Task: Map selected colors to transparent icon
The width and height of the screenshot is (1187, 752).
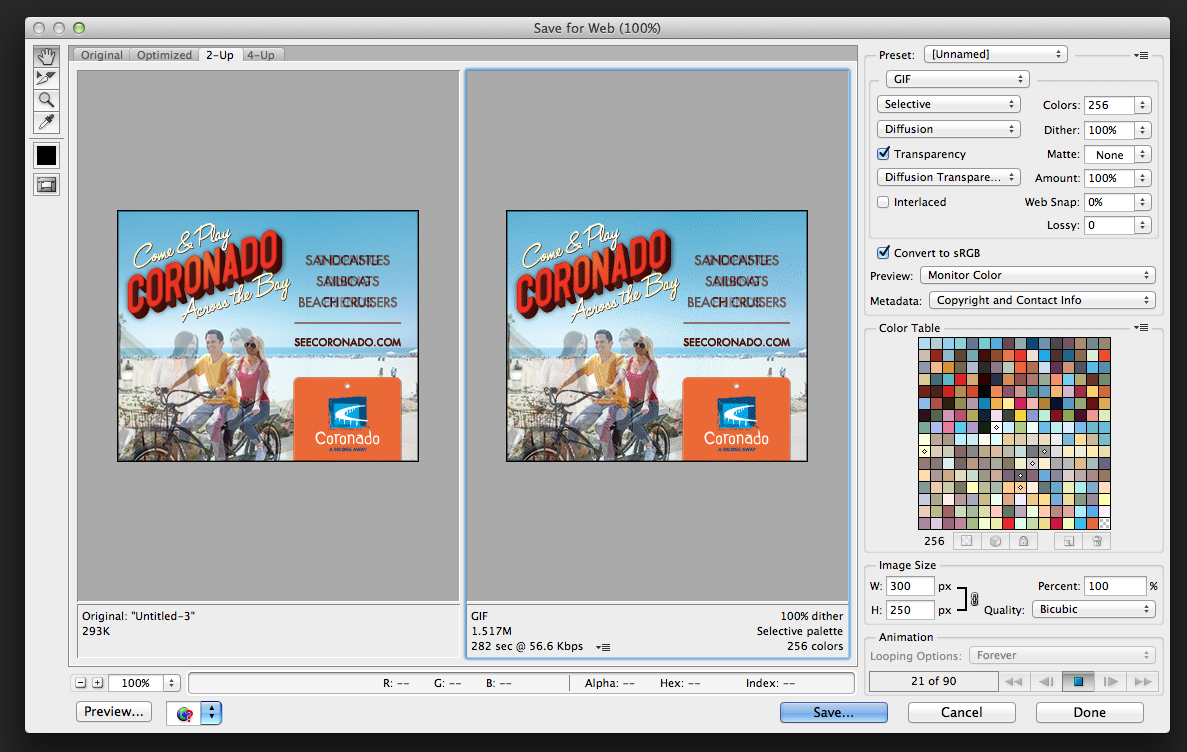Action: point(967,541)
